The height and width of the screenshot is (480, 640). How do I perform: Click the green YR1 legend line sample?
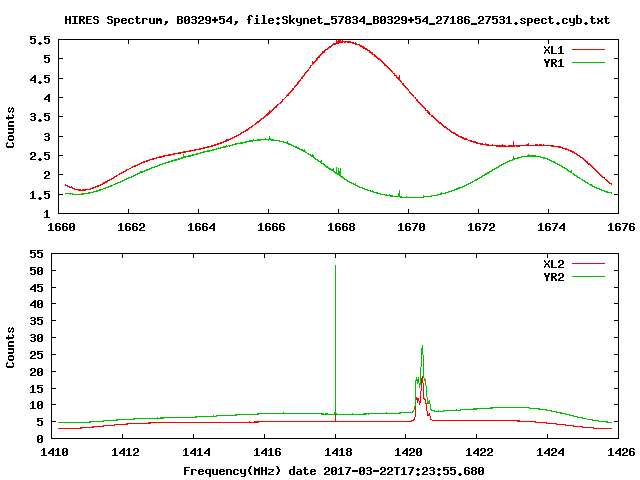(588, 63)
